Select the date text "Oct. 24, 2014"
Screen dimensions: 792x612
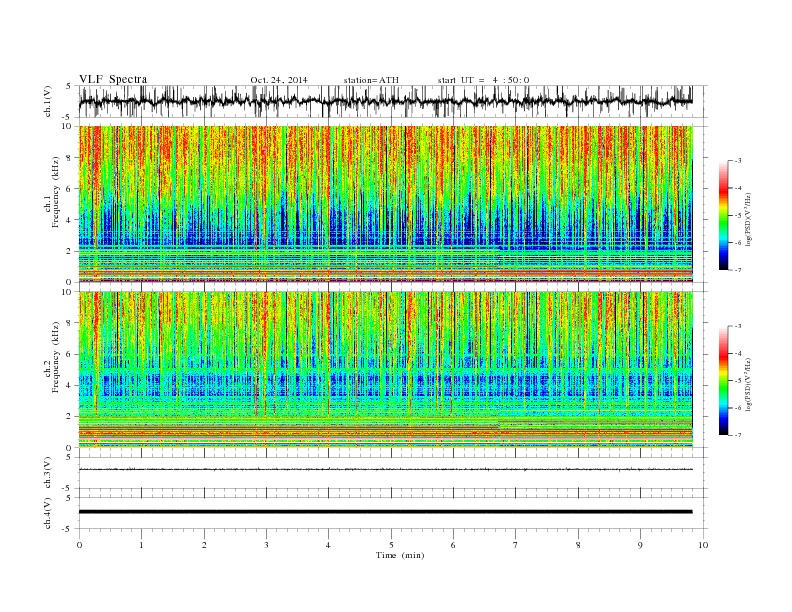[x=279, y=80]
